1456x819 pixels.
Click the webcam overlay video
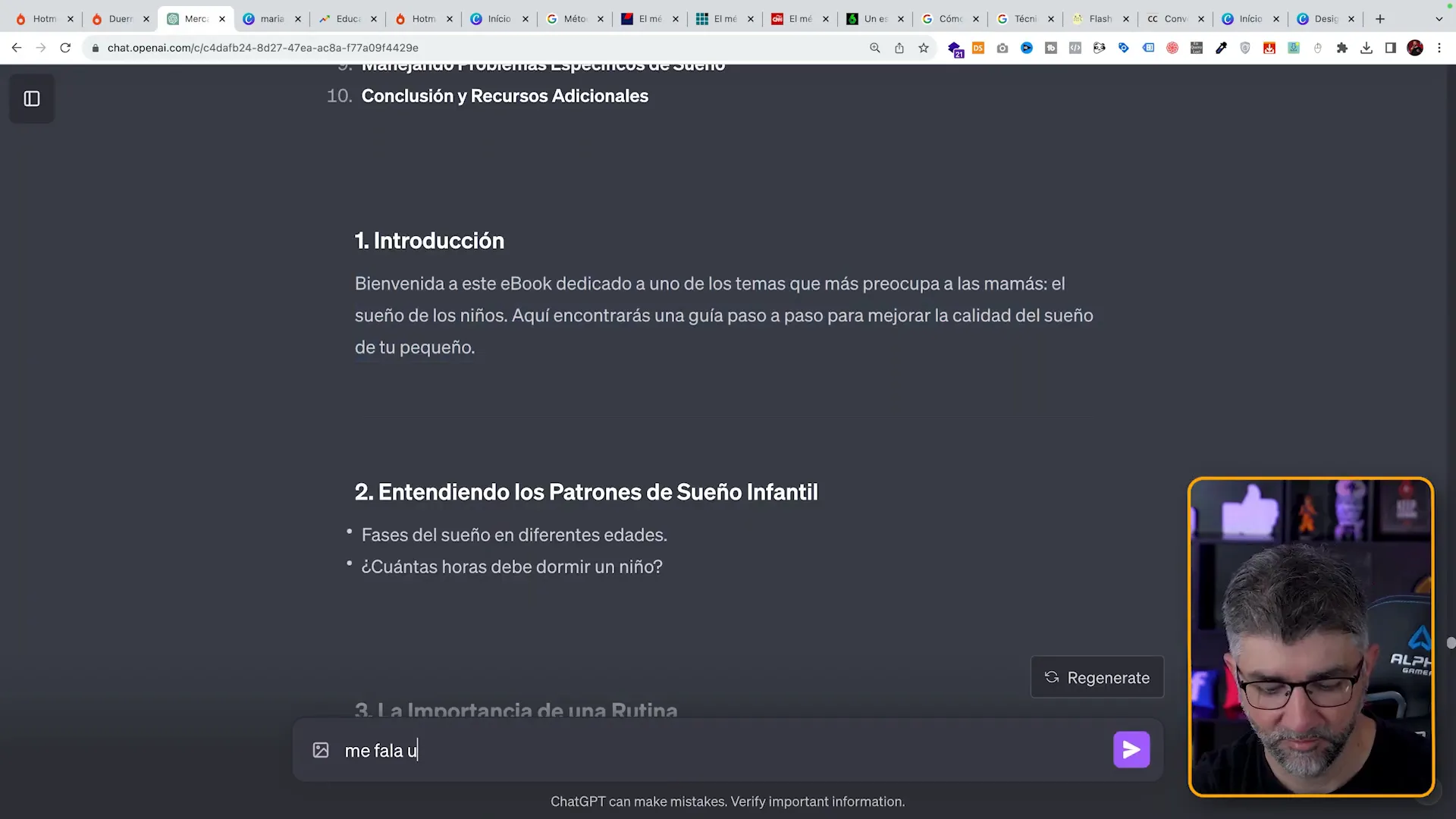(1311, 637)
